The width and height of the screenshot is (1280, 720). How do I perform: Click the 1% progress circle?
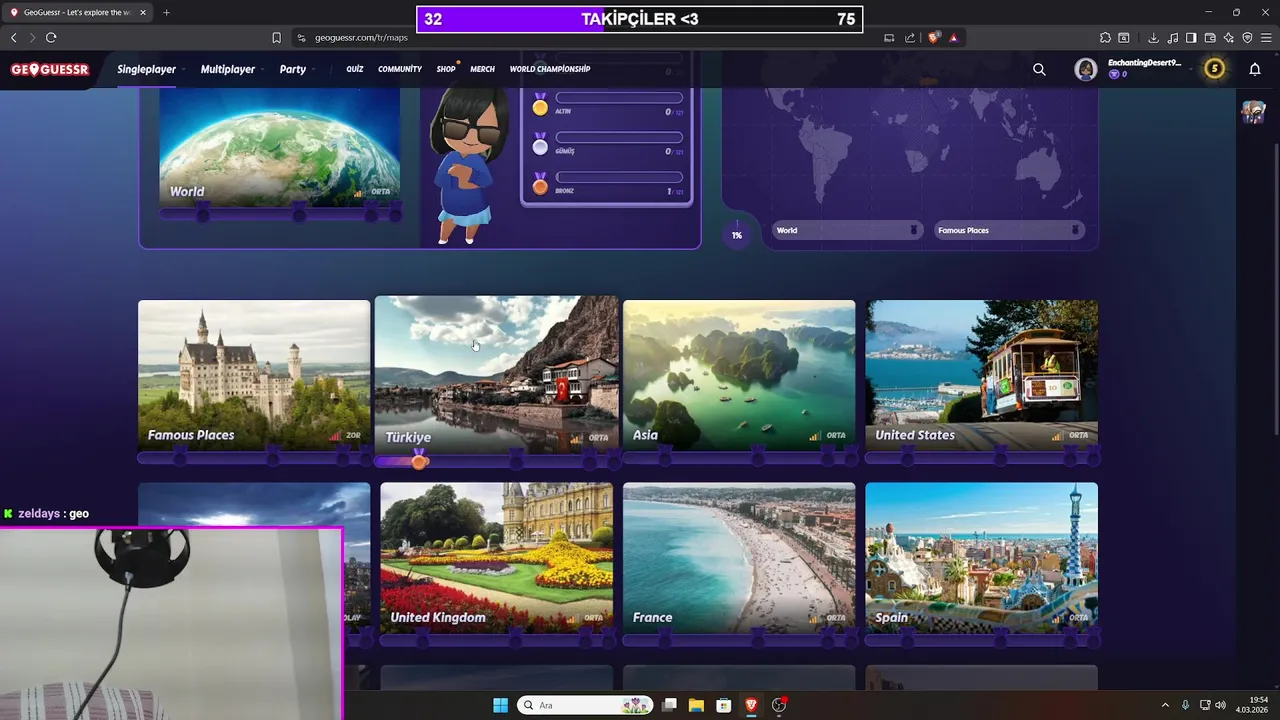coord(737,235)
